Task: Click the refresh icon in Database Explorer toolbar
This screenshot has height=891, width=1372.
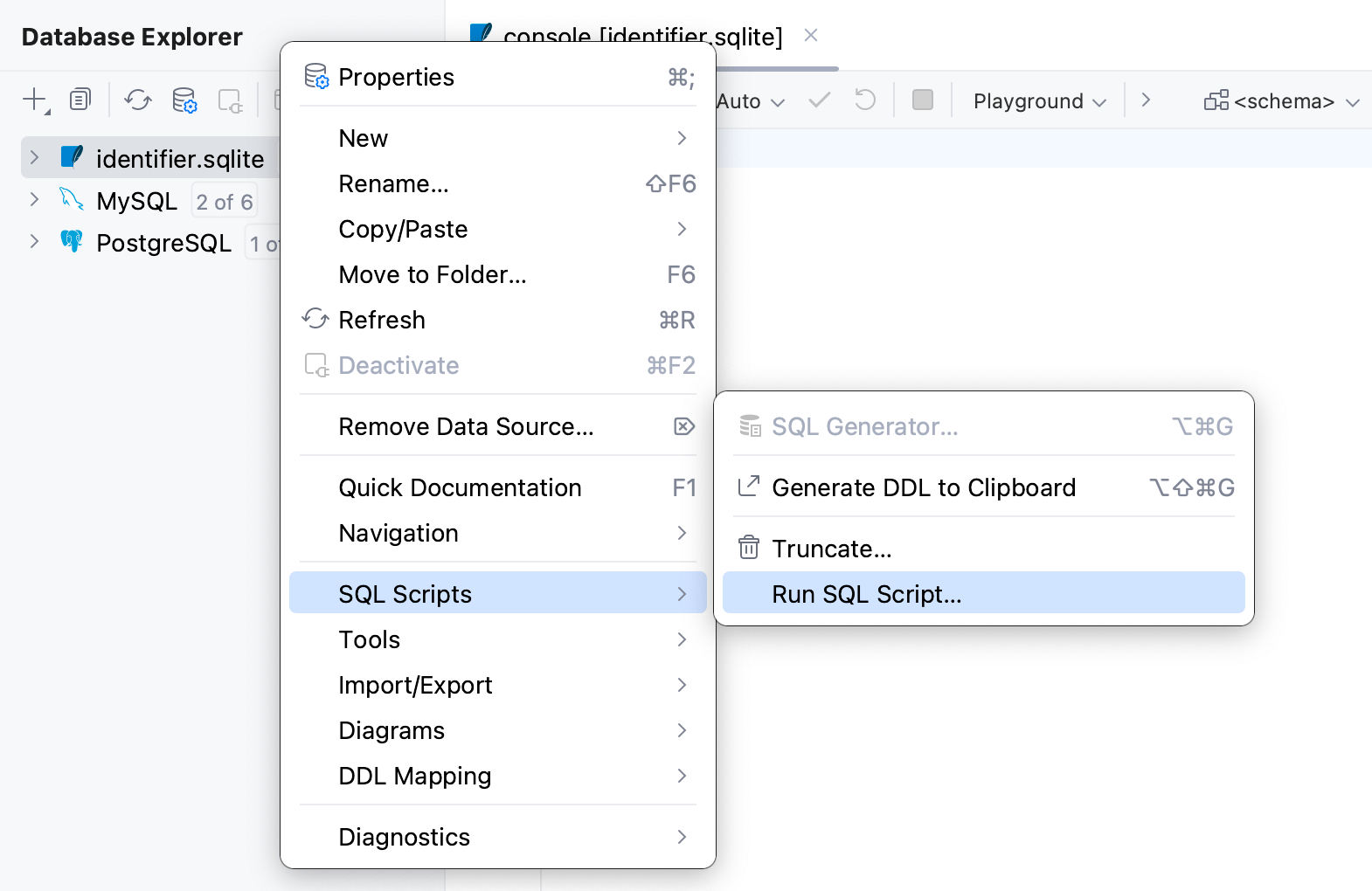Action: 138,100
